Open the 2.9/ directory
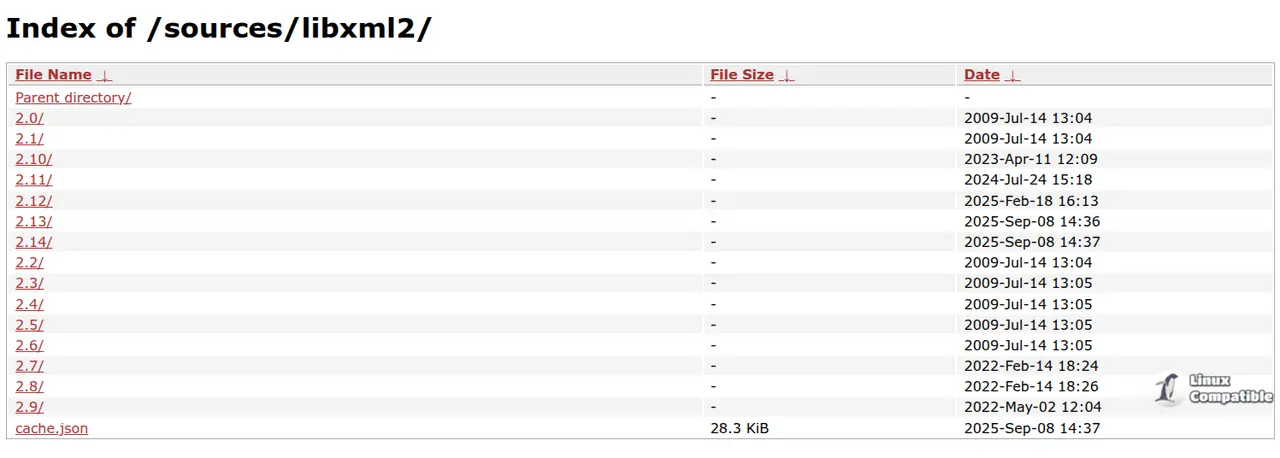The image size is (1280, 458). 29,407
